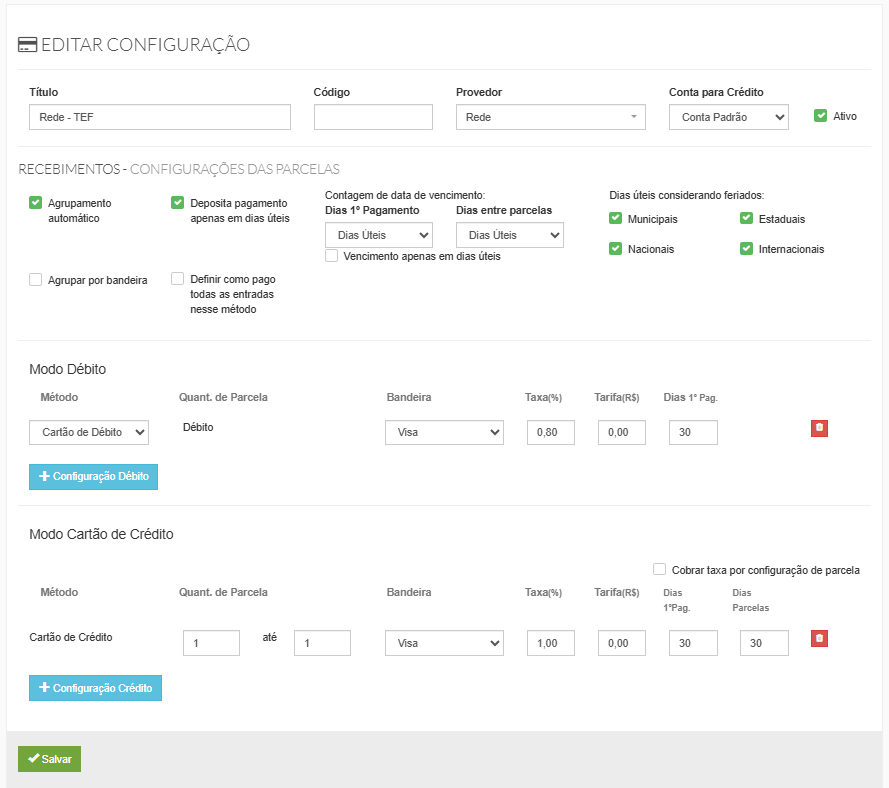The height and width of the screenshot is (788, 889).
Task: Toggle the Ativo checkbox
Action: coord(820,115)
